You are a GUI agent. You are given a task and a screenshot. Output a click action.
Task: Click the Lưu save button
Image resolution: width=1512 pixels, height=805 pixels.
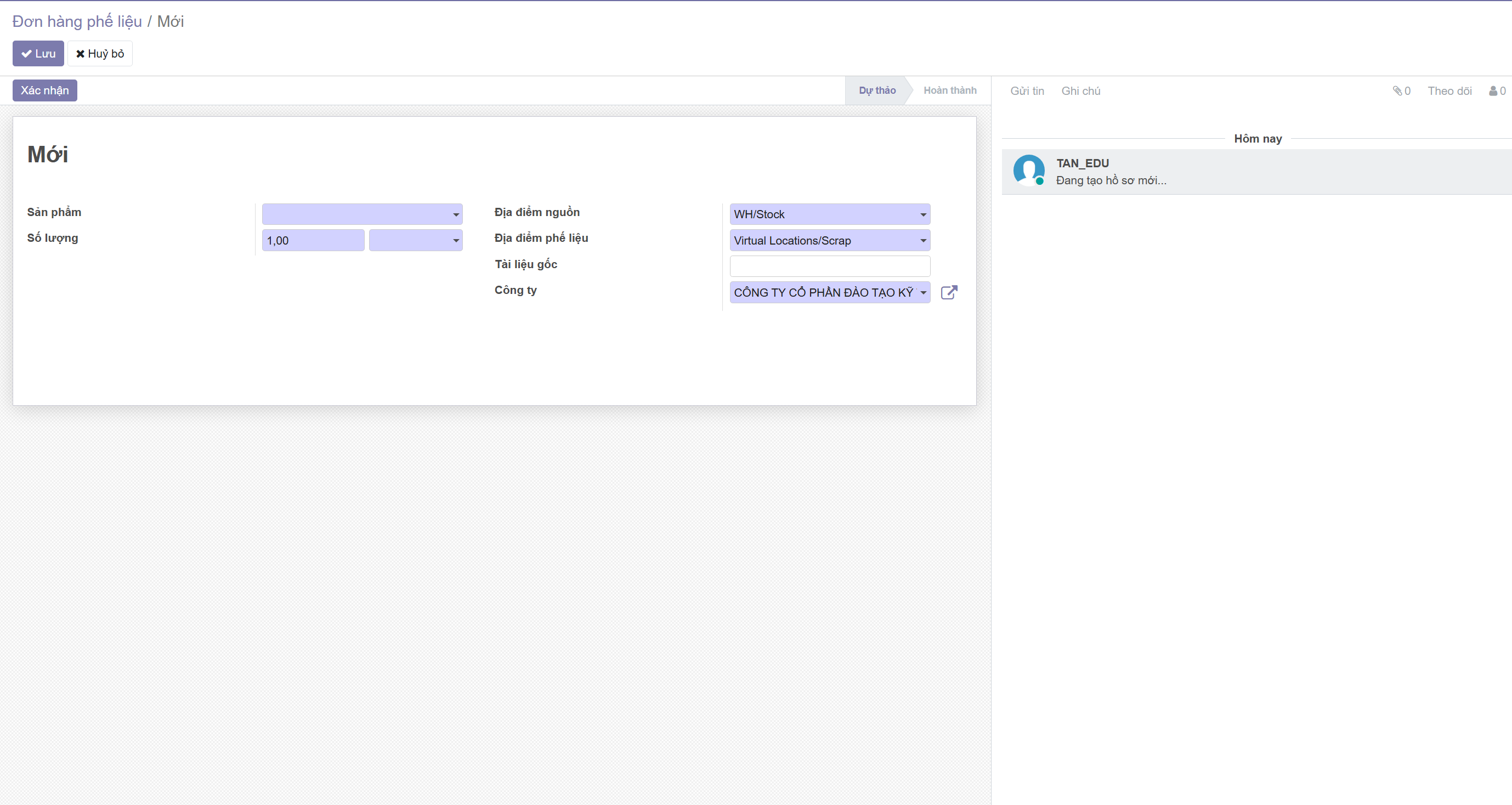tap(38, 53)
